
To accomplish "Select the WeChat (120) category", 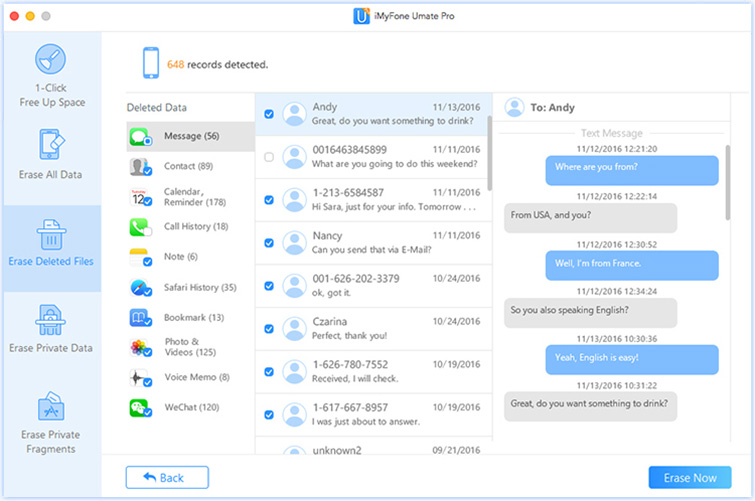I will pos(191,408).
